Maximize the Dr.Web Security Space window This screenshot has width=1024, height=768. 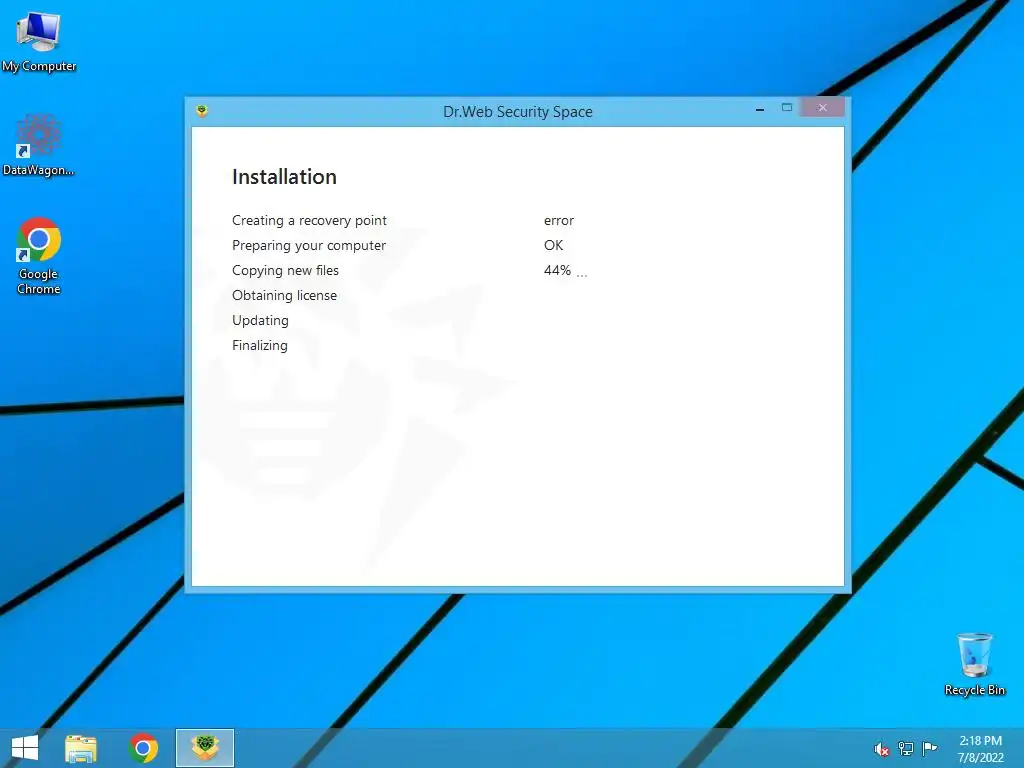click(x=787, y=108)
